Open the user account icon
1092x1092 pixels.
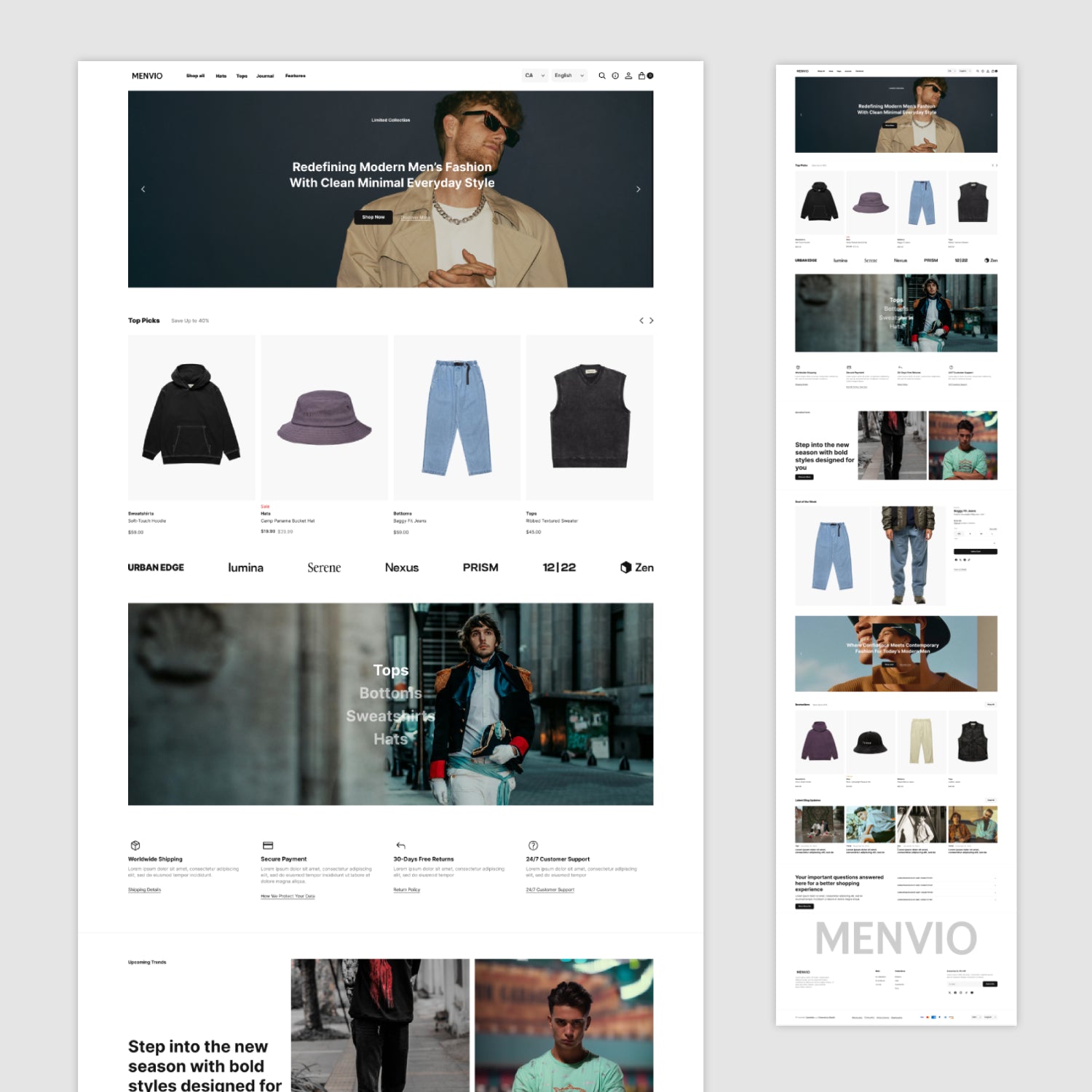pyautogui.click(x=628, y=76)
